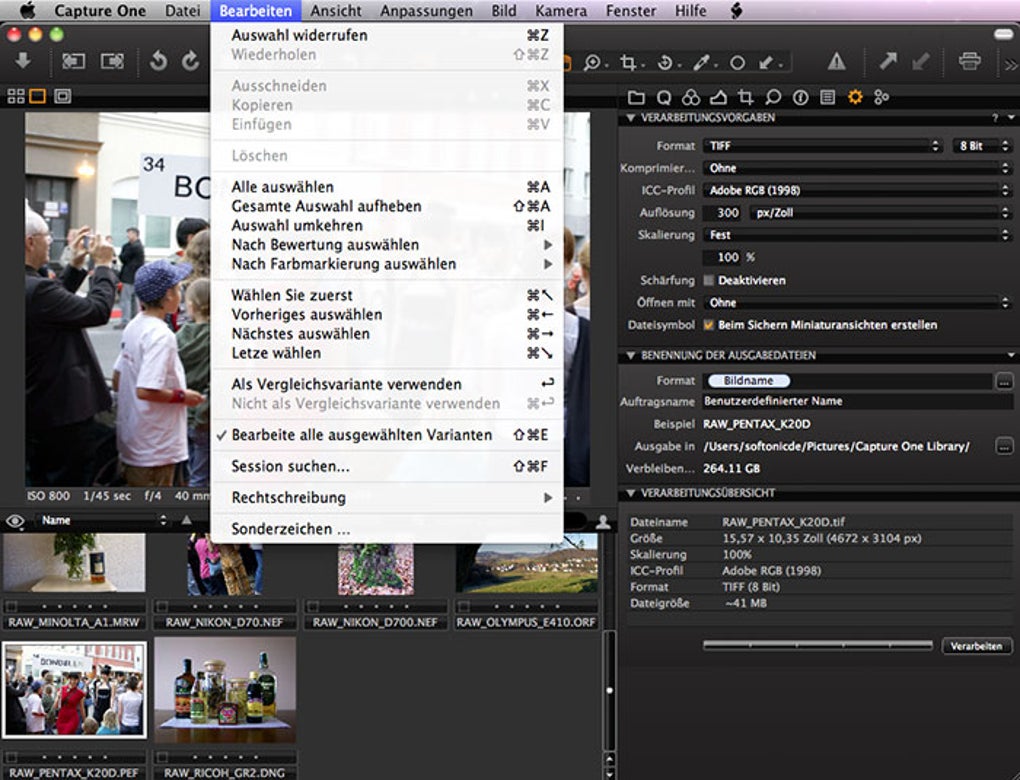Click the browse button next to Ausgabe in
Image resolution: width=1020 pixels, height=780 pixels.
coord(1004,446)
